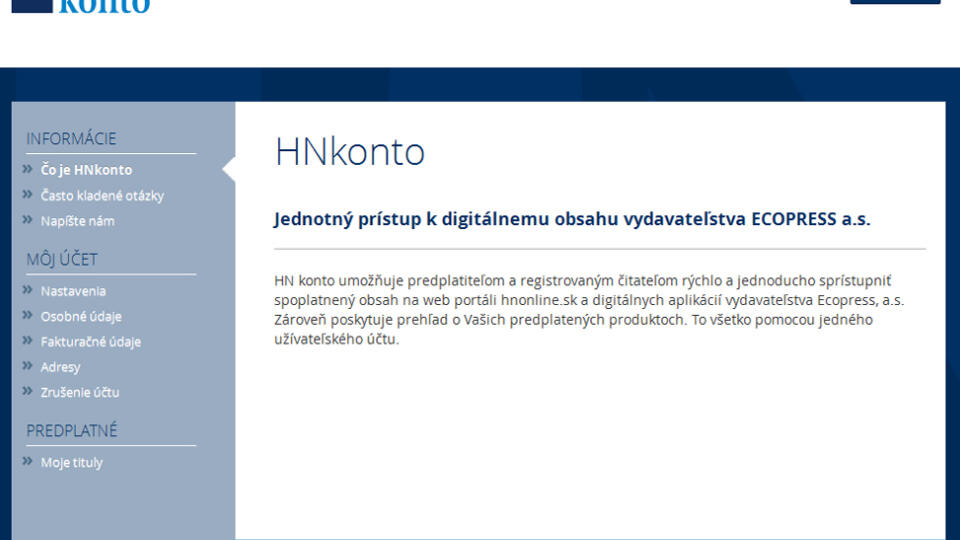Click the double-arrow icon beside 'Čo je HNkonto'
This screenshot has height=540, width=960.
click(28, 169)
